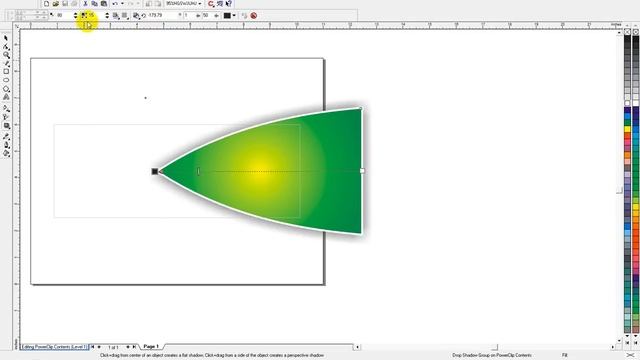Open the feathering direction dropdown
The height and width of the screenshot is (360, 640).
point(116,16)
